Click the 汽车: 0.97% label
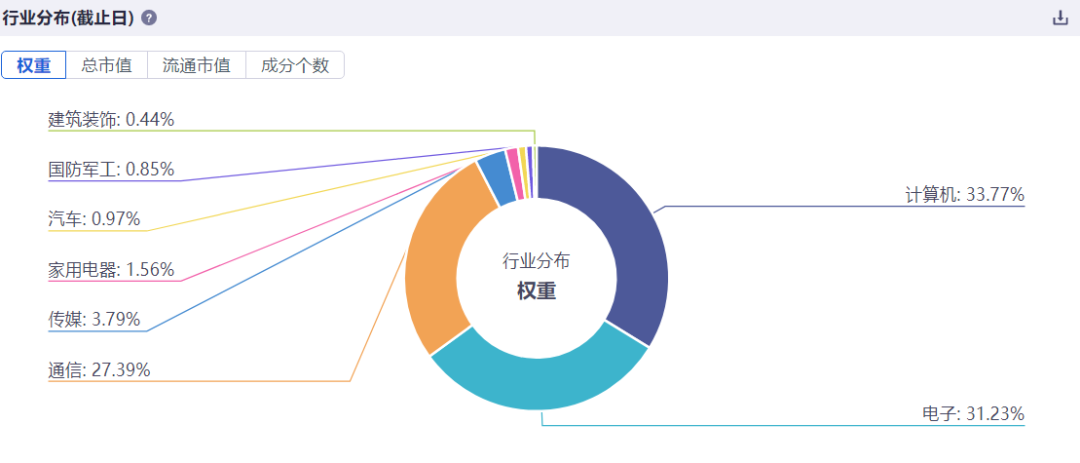Viewport: 1080px width, 463px height. 94,219
